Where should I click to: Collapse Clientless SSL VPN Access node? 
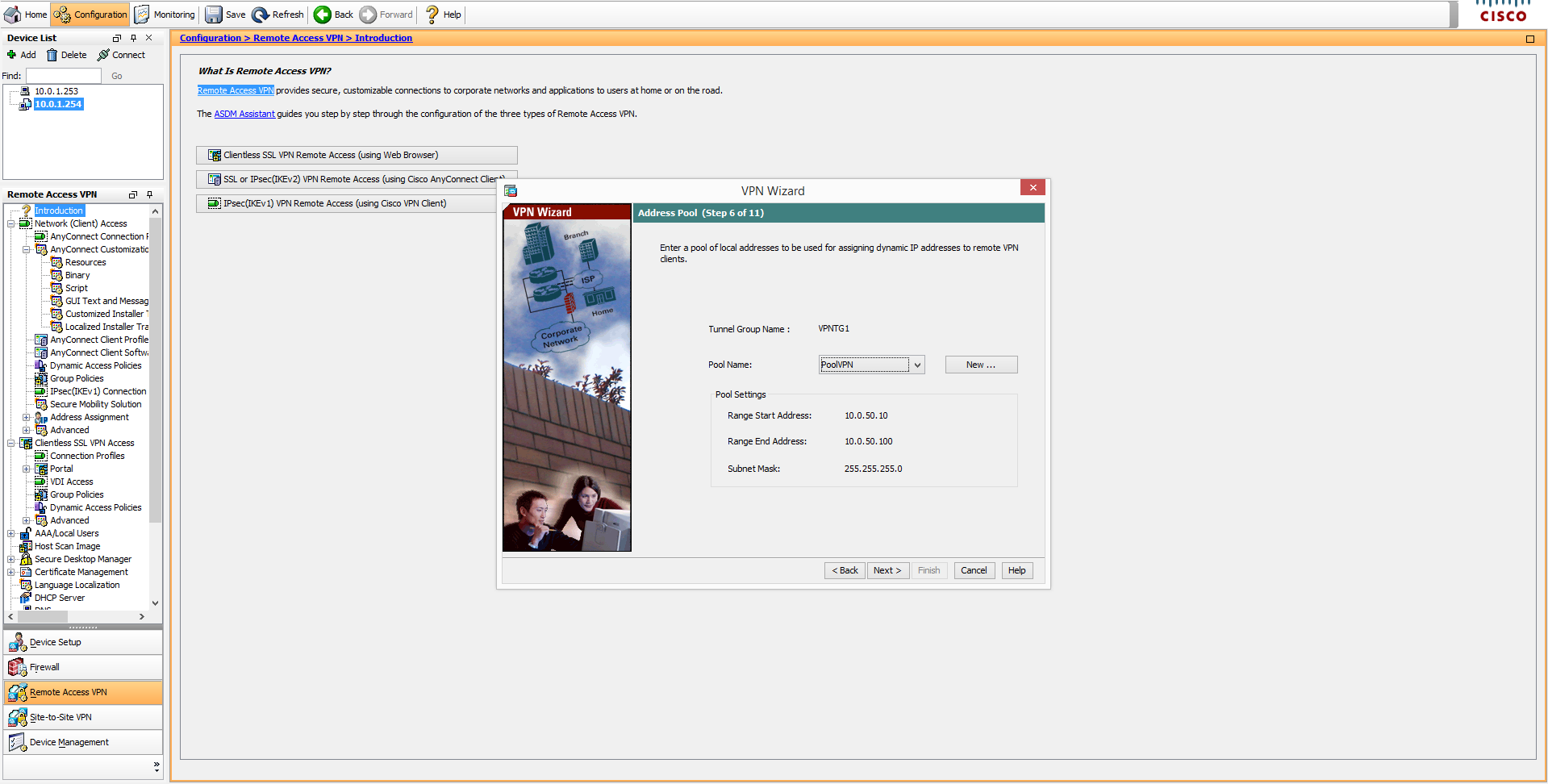tap(11, 443)
